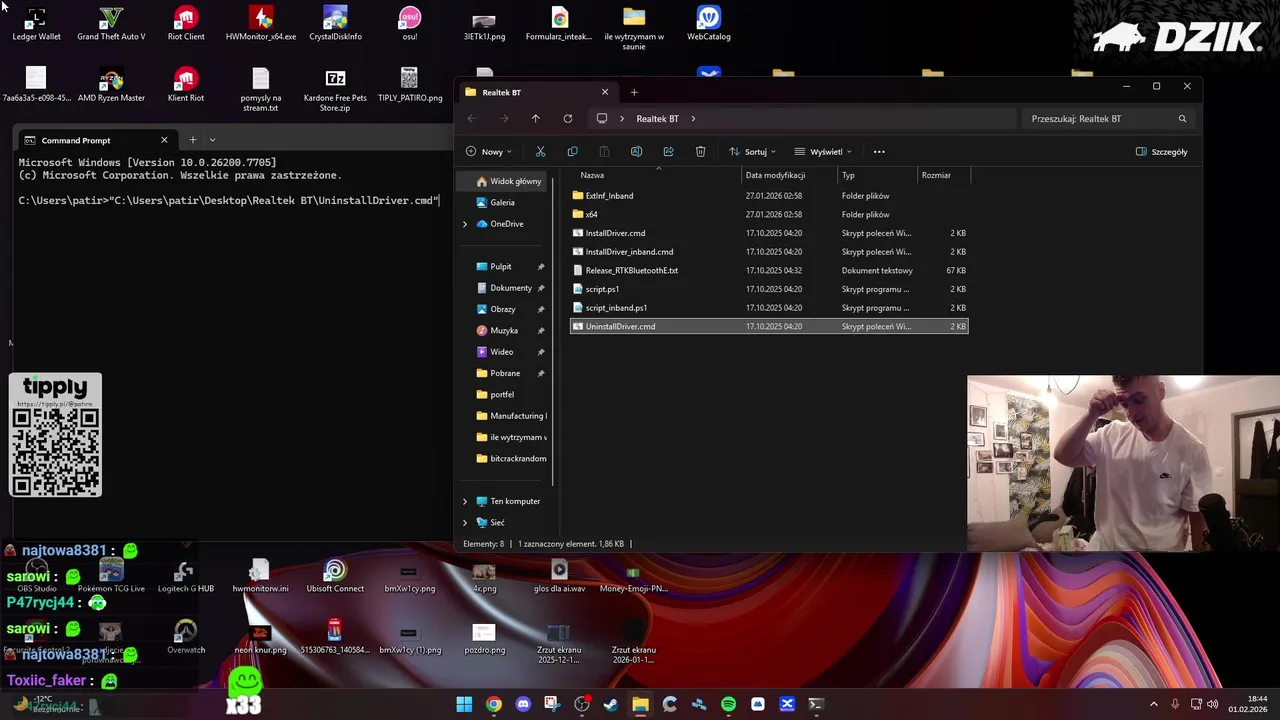Unpin Pobrane from quick access
This screenshot has width=1280, height=720.
coord(541,373)
